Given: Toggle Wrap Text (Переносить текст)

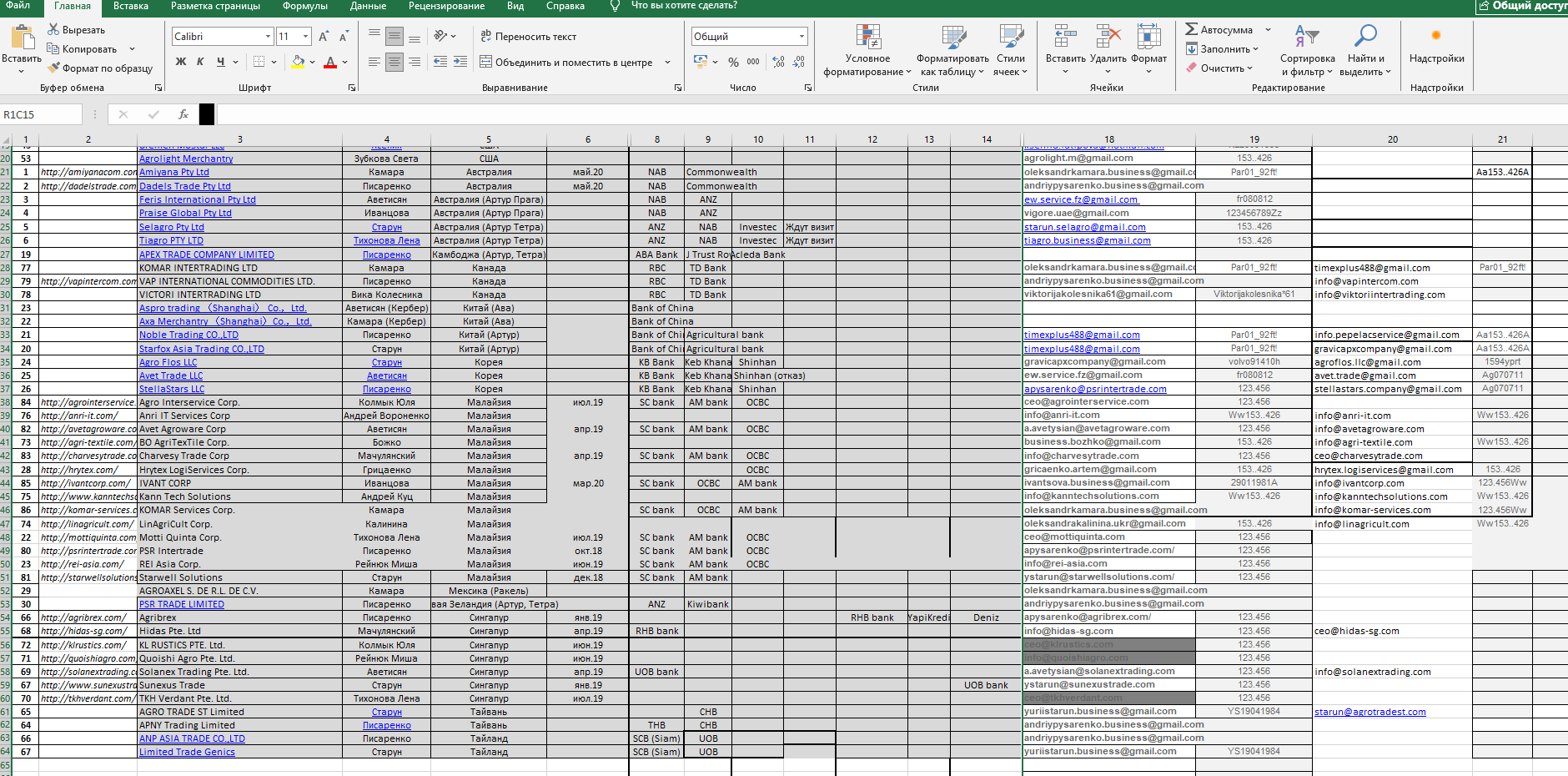Looking at the screenshot, I should click(x=528, y=37).
